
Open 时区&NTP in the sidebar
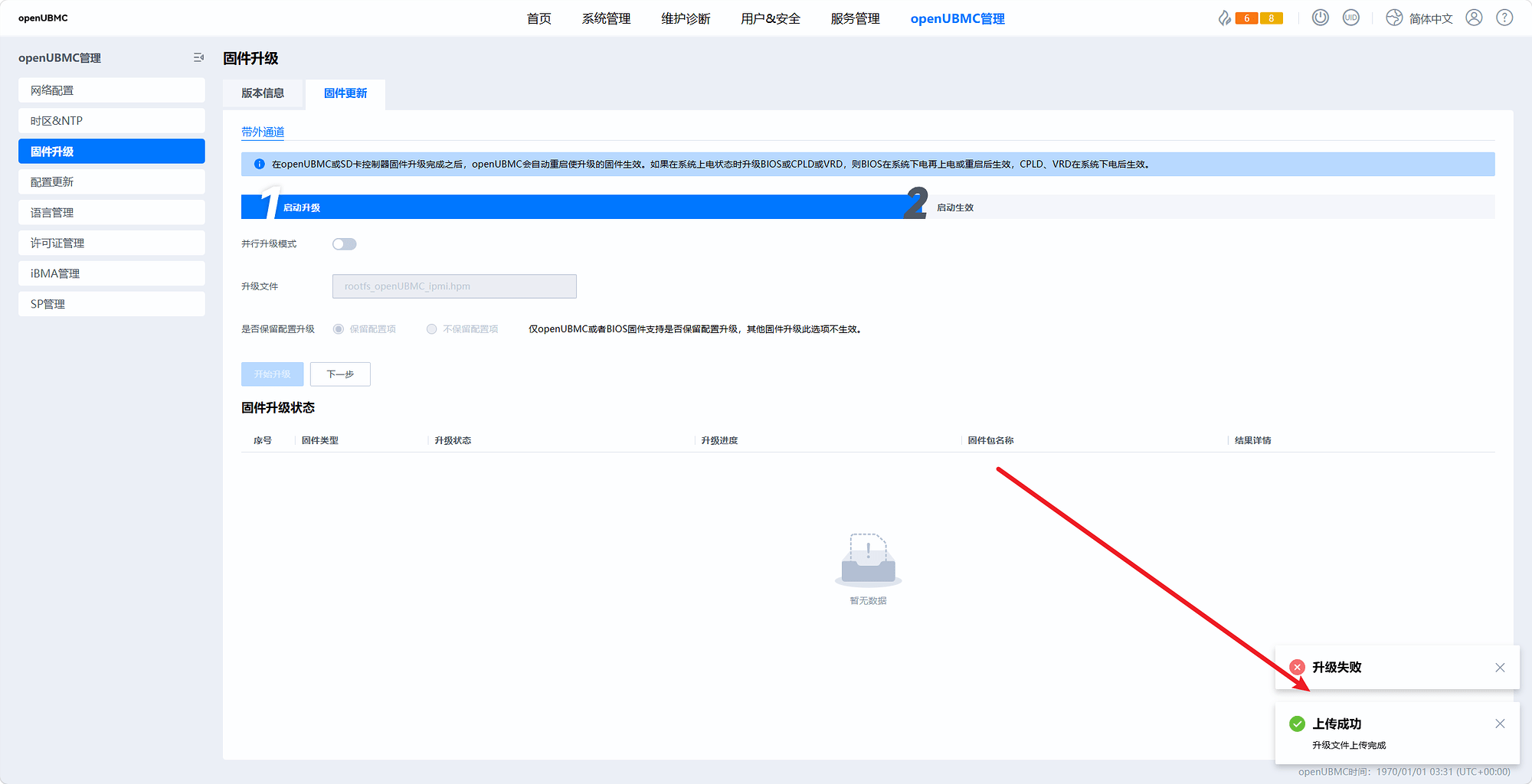(112, 121)
